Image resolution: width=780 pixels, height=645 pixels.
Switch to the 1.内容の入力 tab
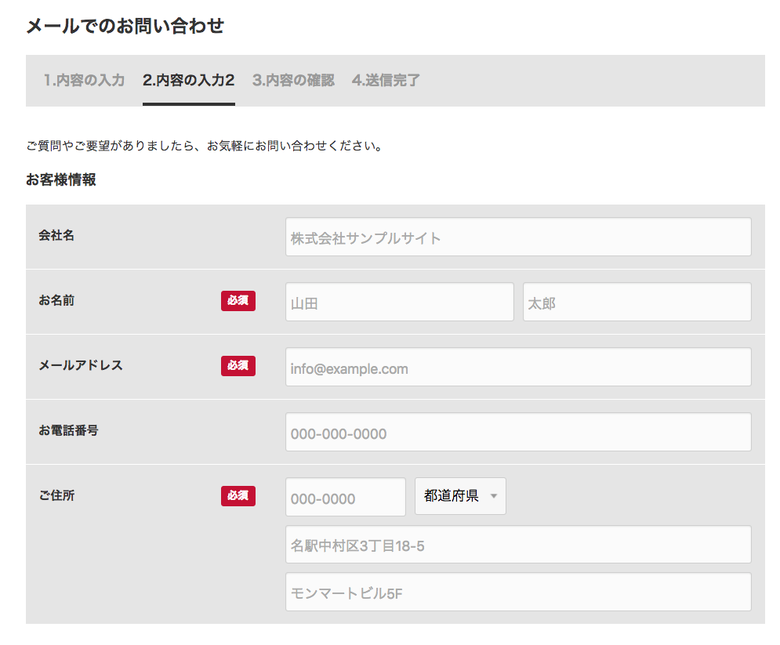point(84,80)
